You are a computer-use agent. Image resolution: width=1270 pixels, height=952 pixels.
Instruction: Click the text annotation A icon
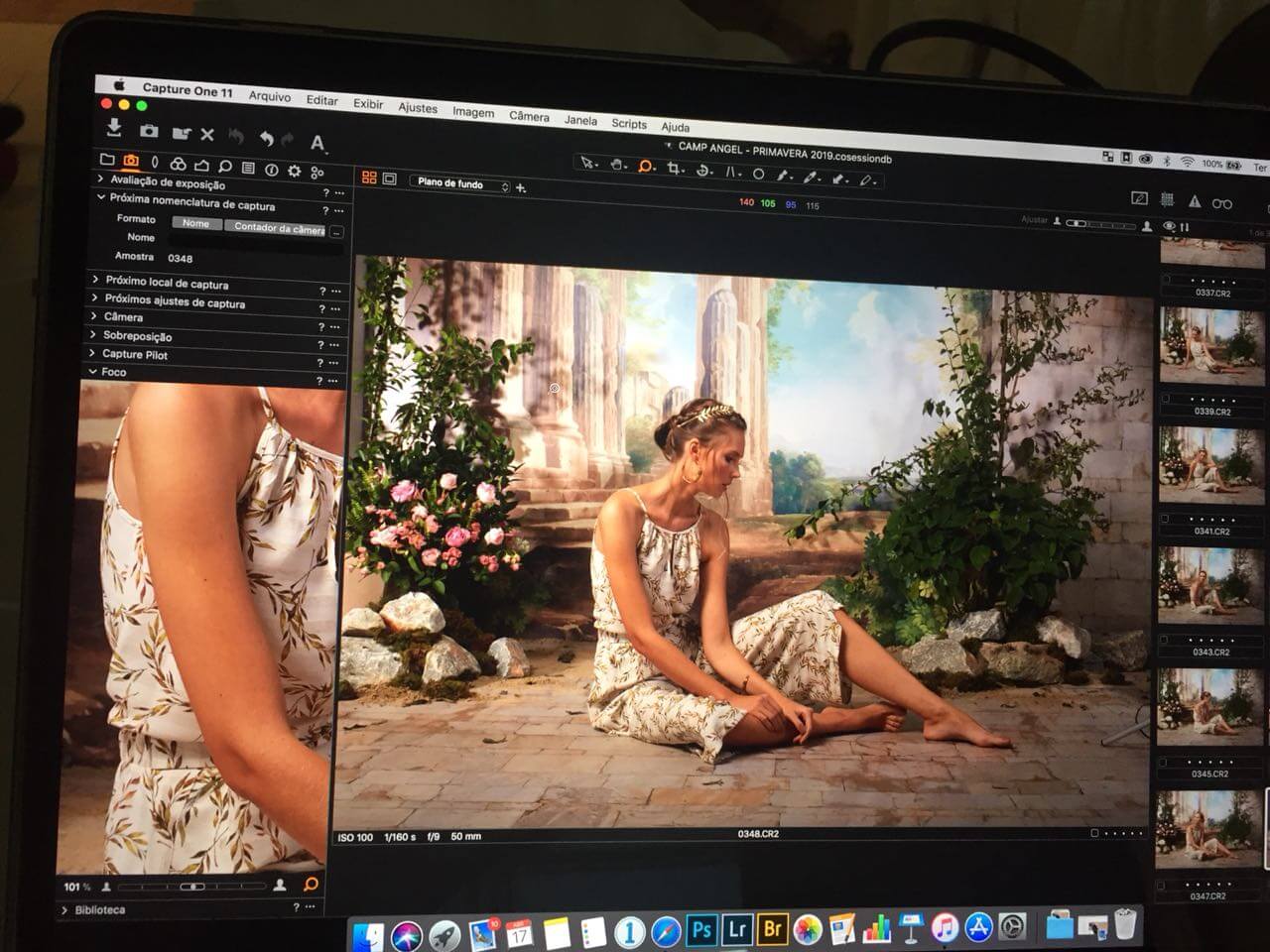click(x=317, y=143)
